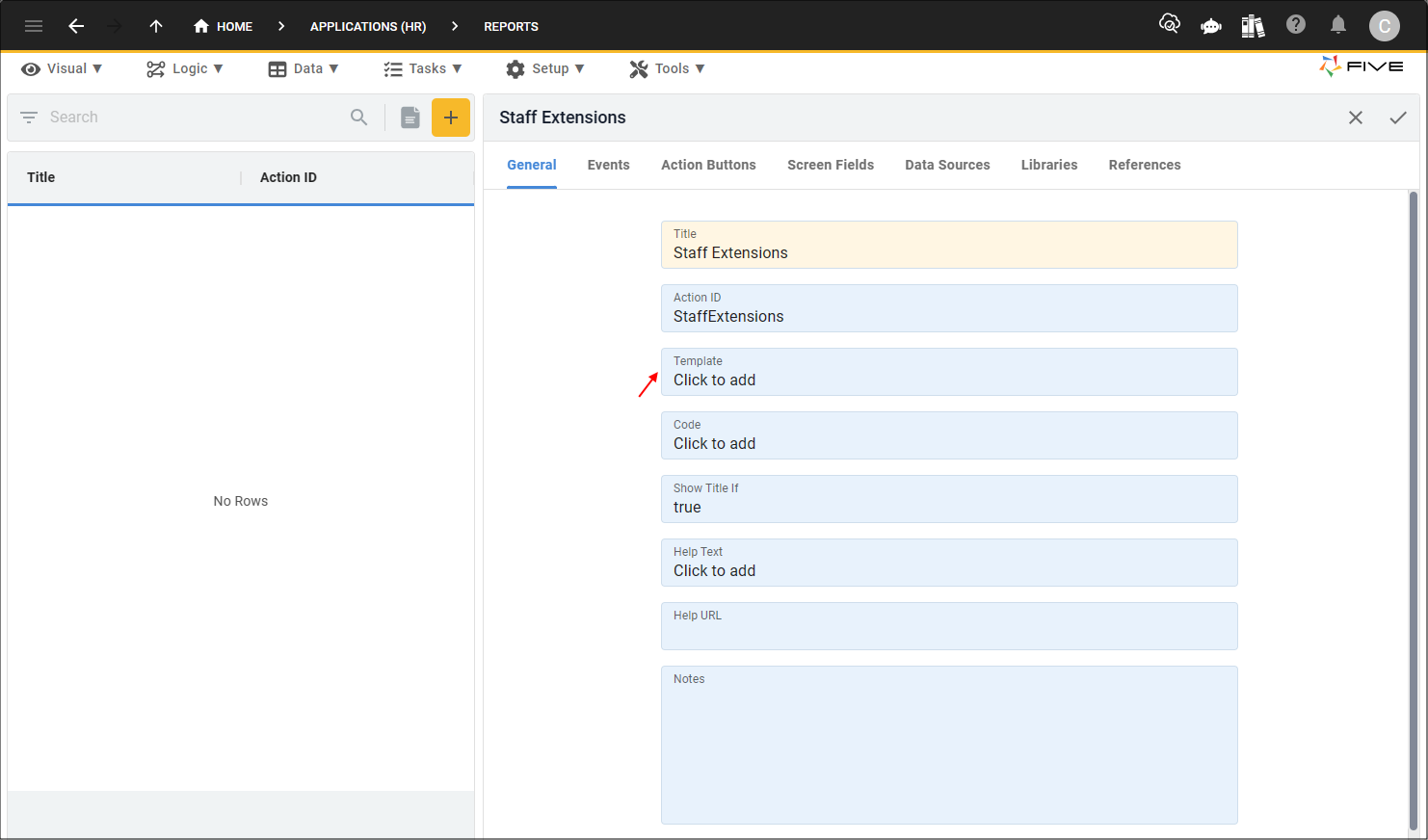1428x840 pixels.
Task: Click the vertical scrollbar of the form
Action: click(x=1413, y=511)
